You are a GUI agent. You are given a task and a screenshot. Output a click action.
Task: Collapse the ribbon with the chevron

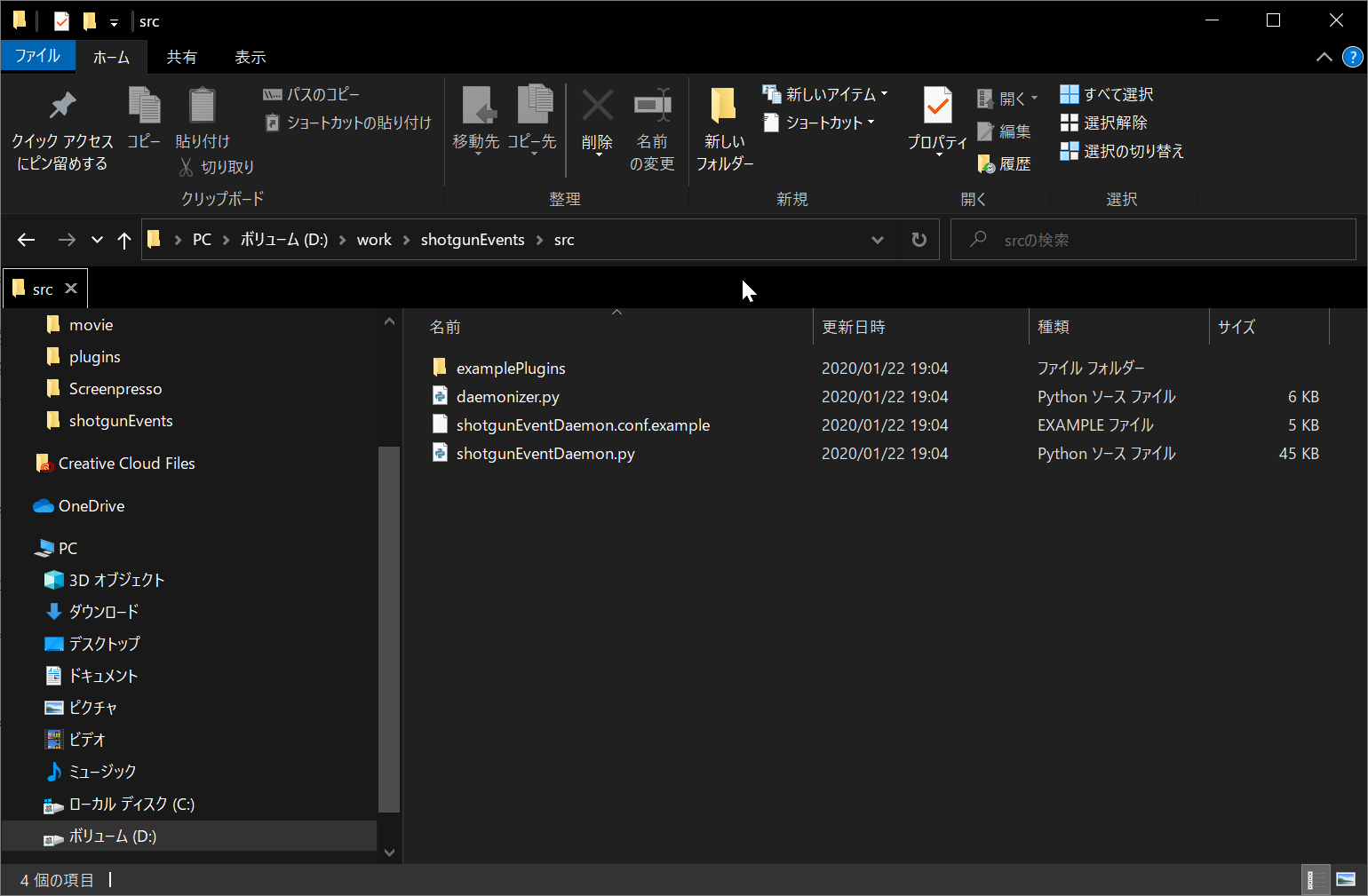pos(1324,57)
